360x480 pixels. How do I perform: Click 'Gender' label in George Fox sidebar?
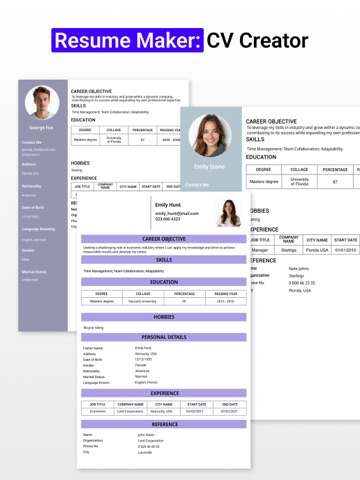coord(28,250)
